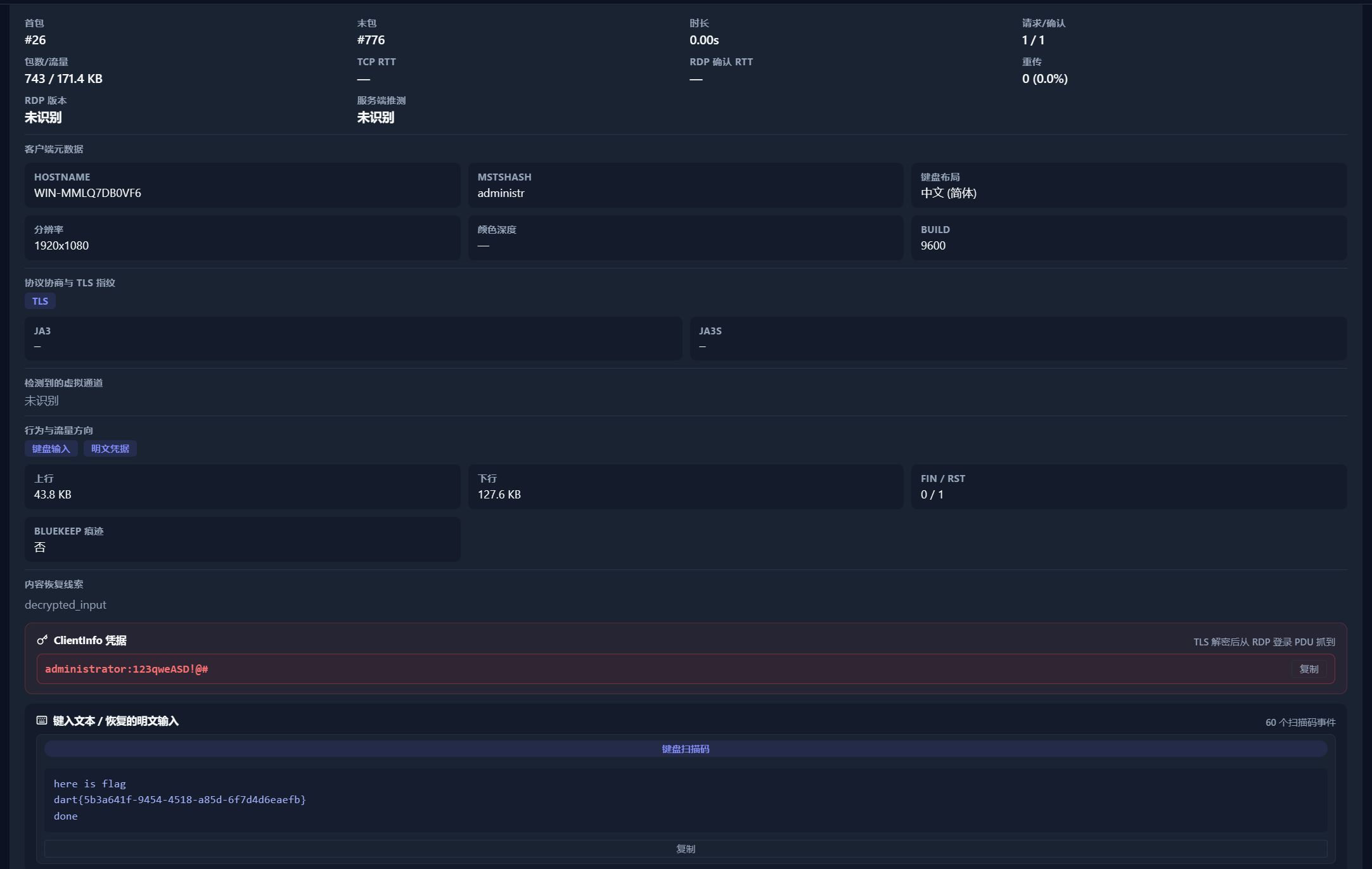This screenshot has width=1372, height=869.
Task: Click the BUILD 9600 card
Action: tap(1129, 238)
